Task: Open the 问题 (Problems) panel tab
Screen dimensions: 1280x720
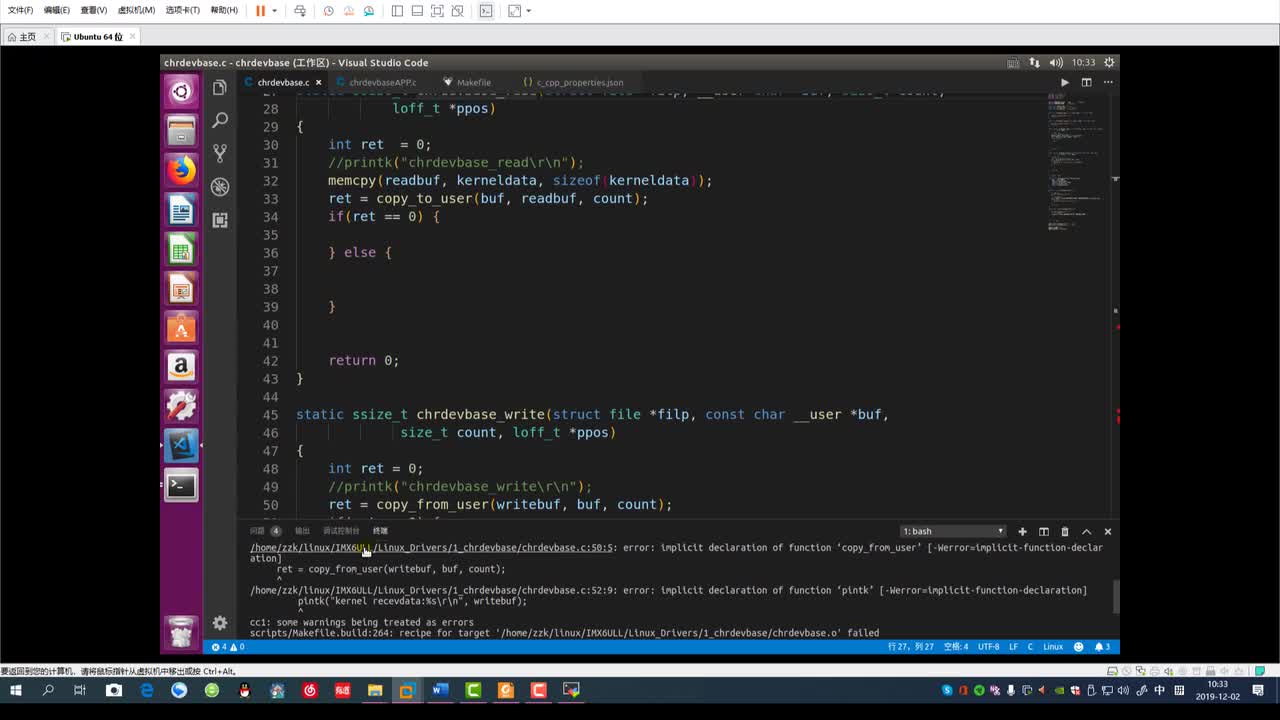Action: pyautogui.click(x=265, y=531)
